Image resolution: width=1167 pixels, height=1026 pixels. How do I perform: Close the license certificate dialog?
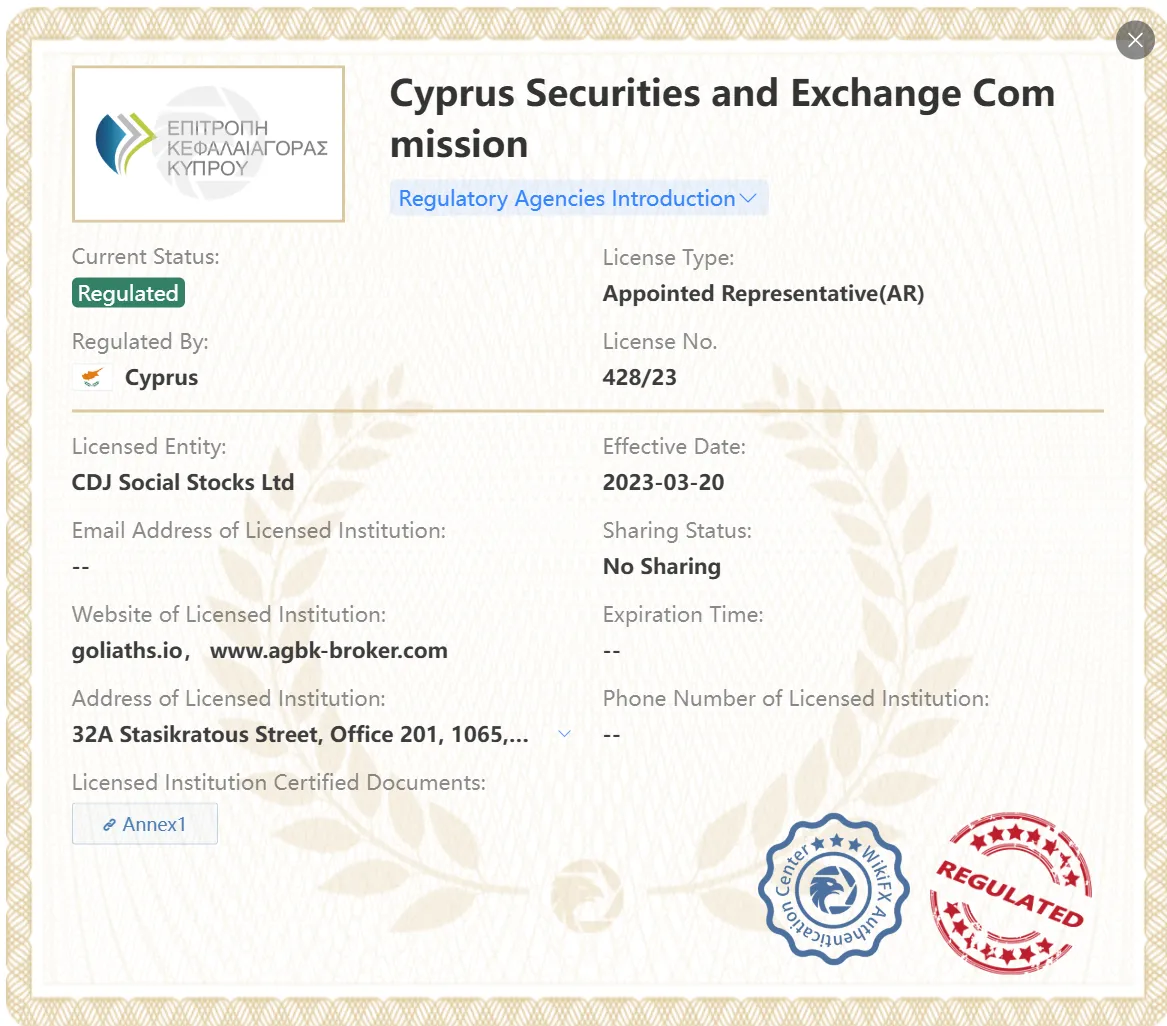point(1134,40)
